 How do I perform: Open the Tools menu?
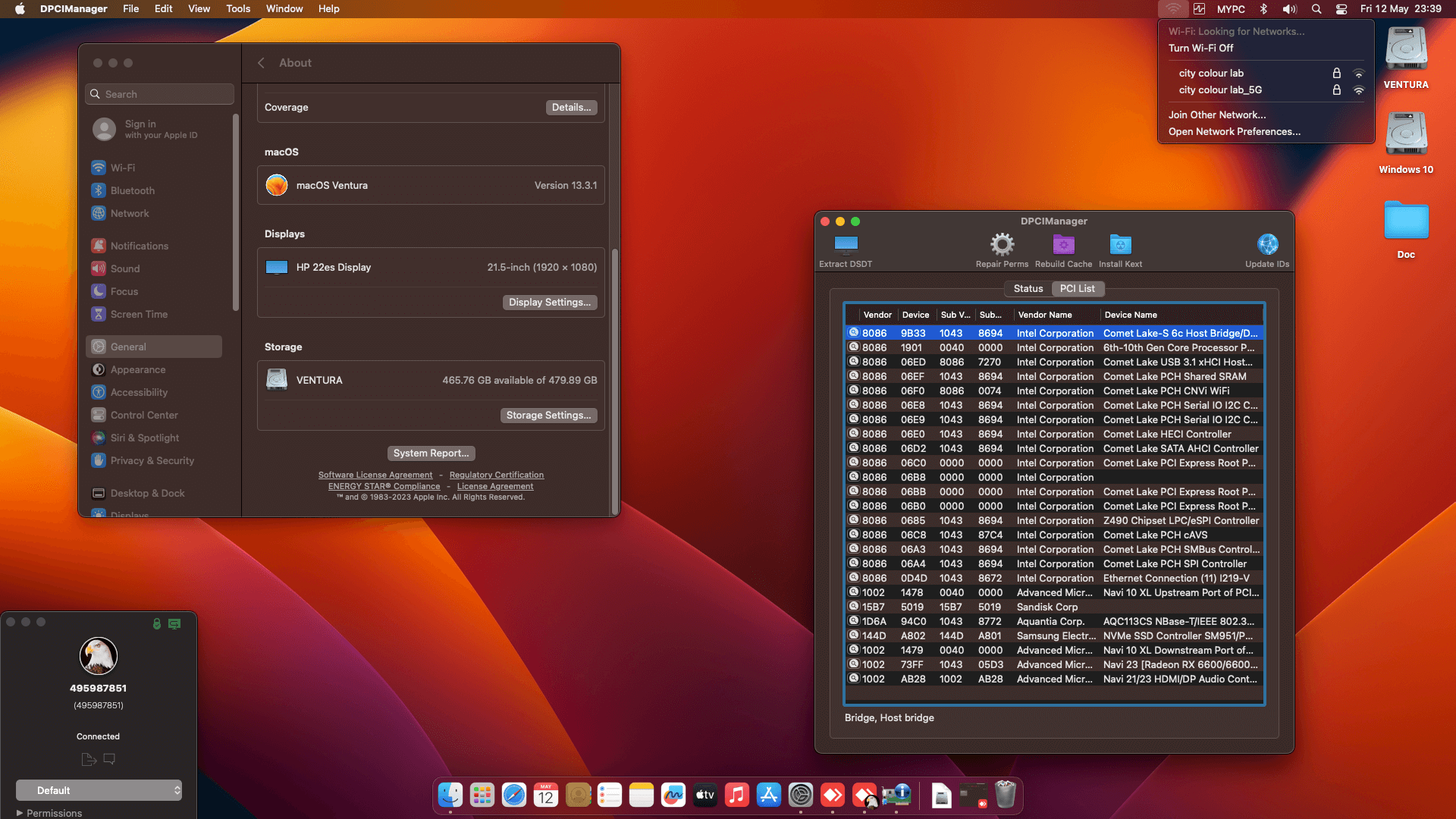coord(238,9)
